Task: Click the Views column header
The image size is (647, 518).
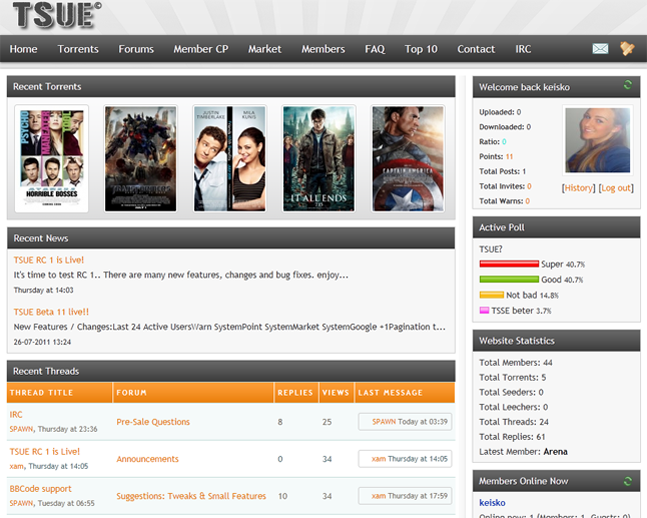Action: pyautogui.click(x=335, y=393)
